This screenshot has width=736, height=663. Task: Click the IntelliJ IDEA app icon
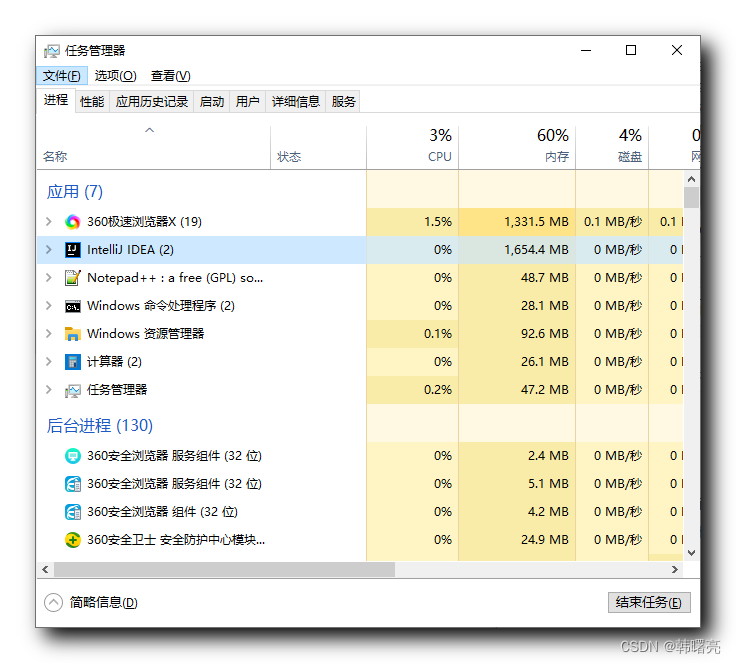click(x=72, y=250)
